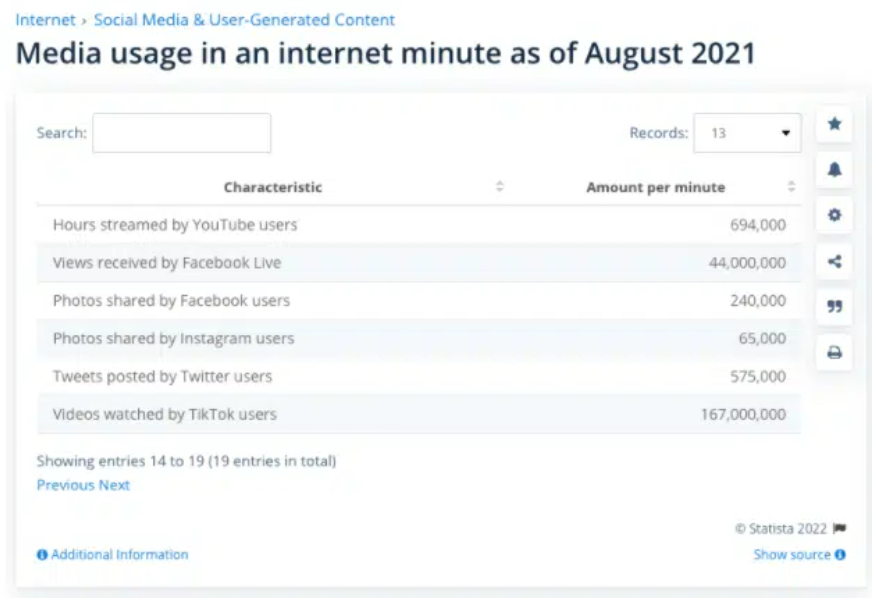The image size is (876, 602).
Task: Click the print icon
Action: [x=834, y=352]
